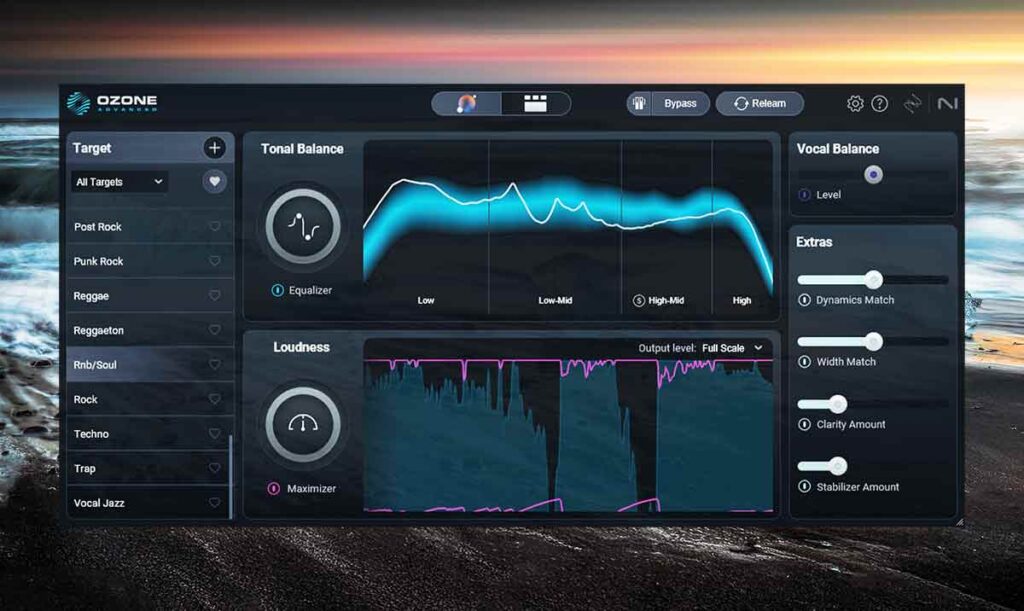Click the reference icon beside Bypass

pyautogui.click(x=638, y=103)
